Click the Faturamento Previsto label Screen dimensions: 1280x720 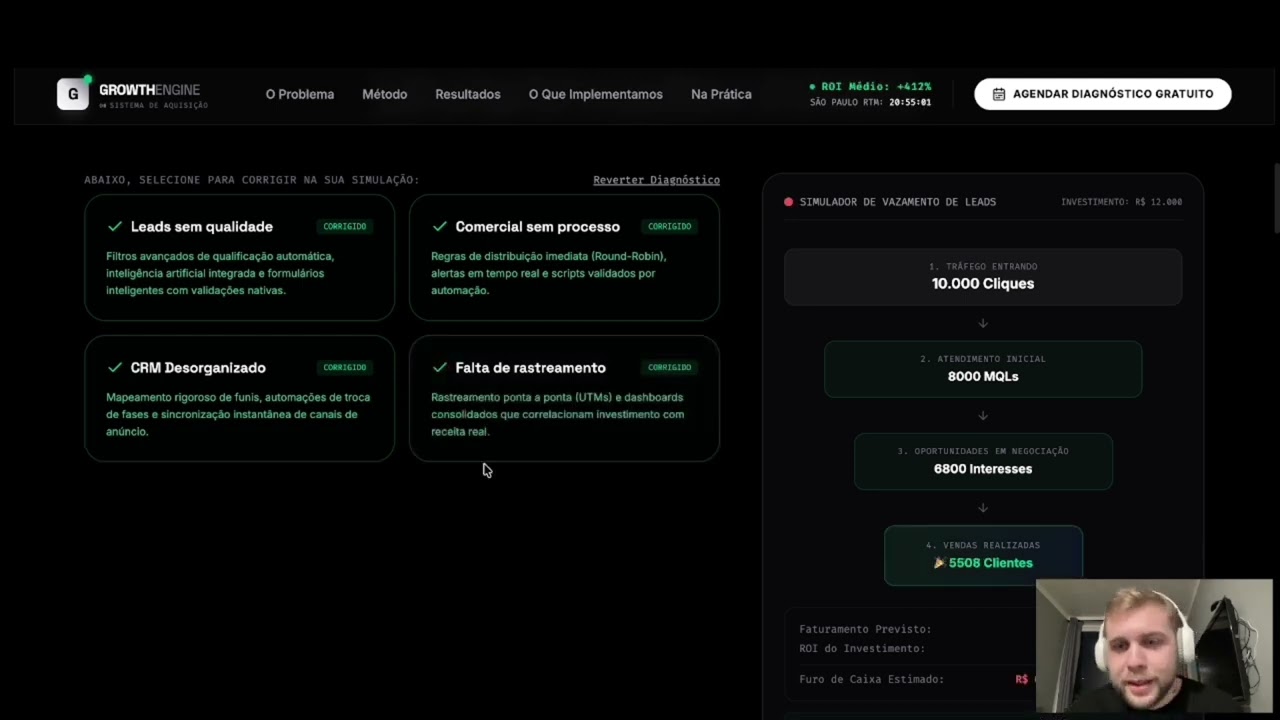865,629
